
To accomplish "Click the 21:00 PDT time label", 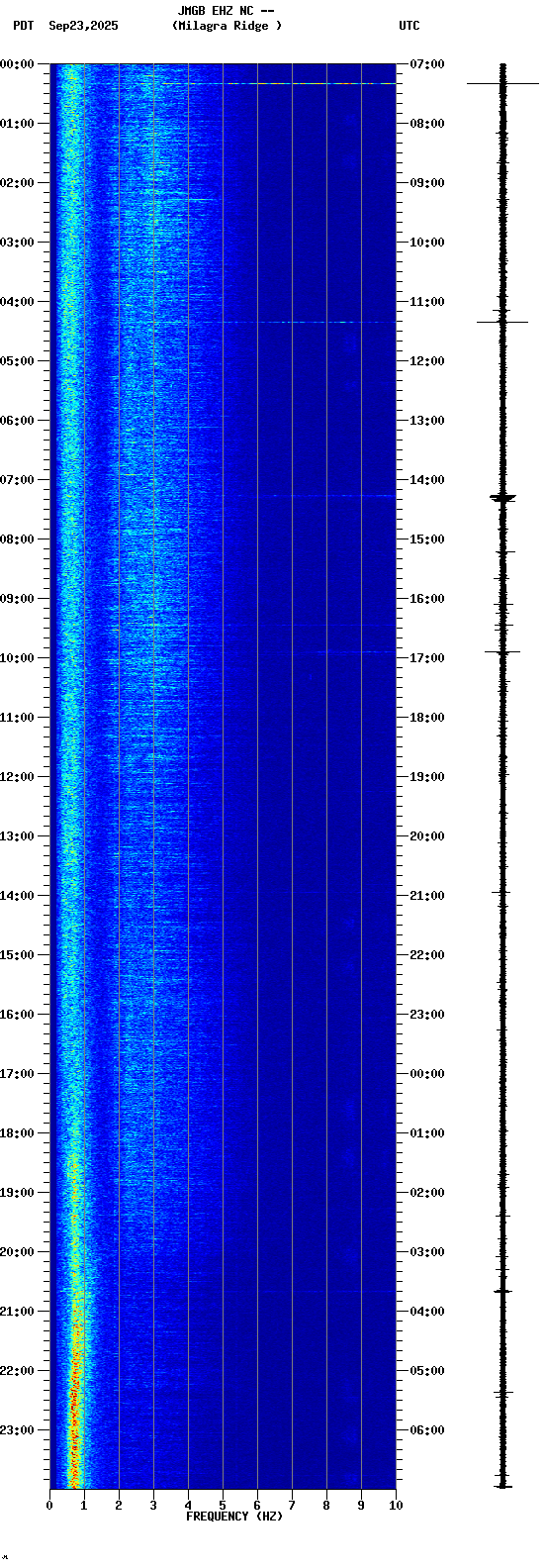I will [x=17, y=1312].
